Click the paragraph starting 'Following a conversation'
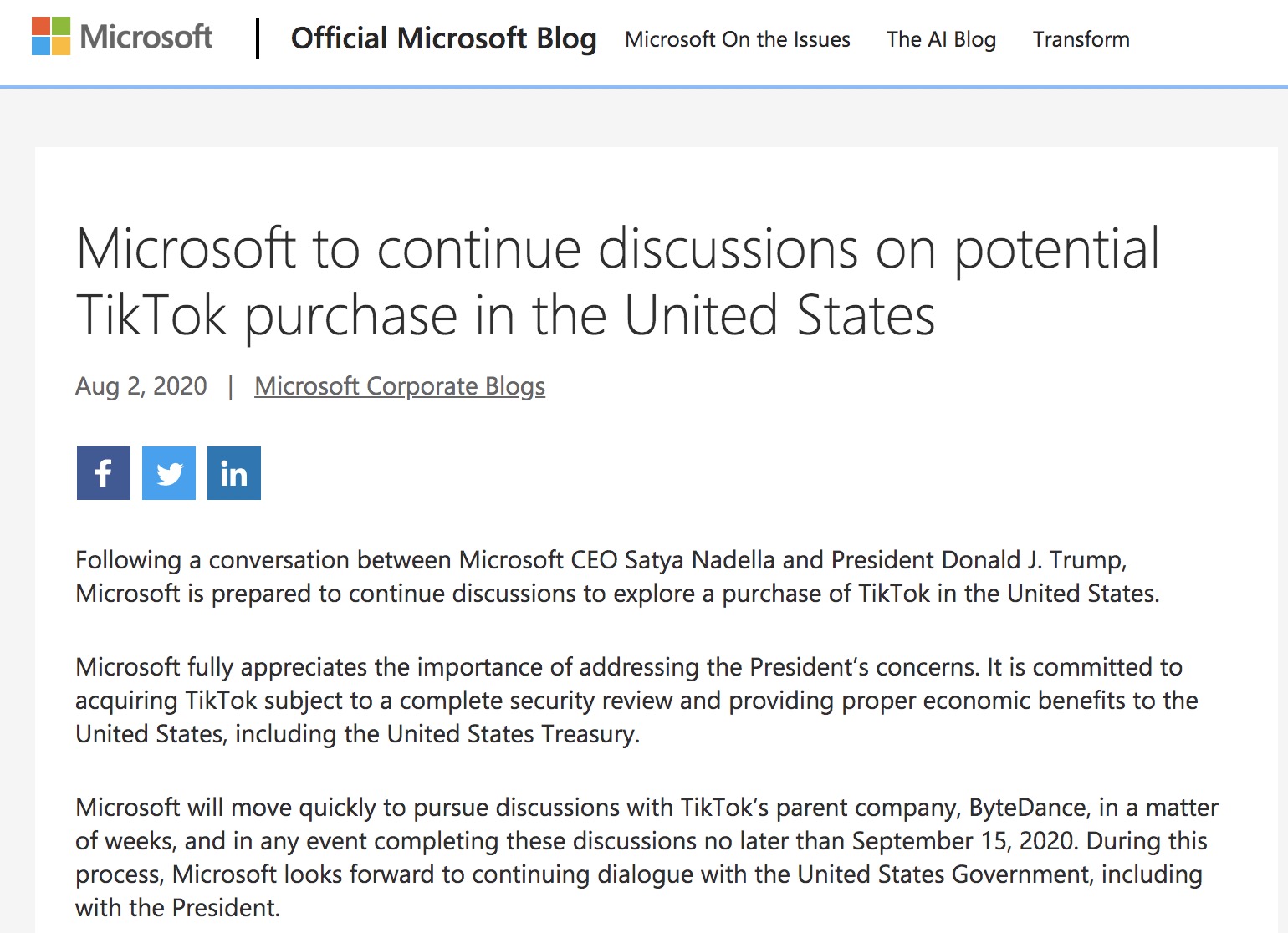1288x933 pixels. (x=617, y=577)
